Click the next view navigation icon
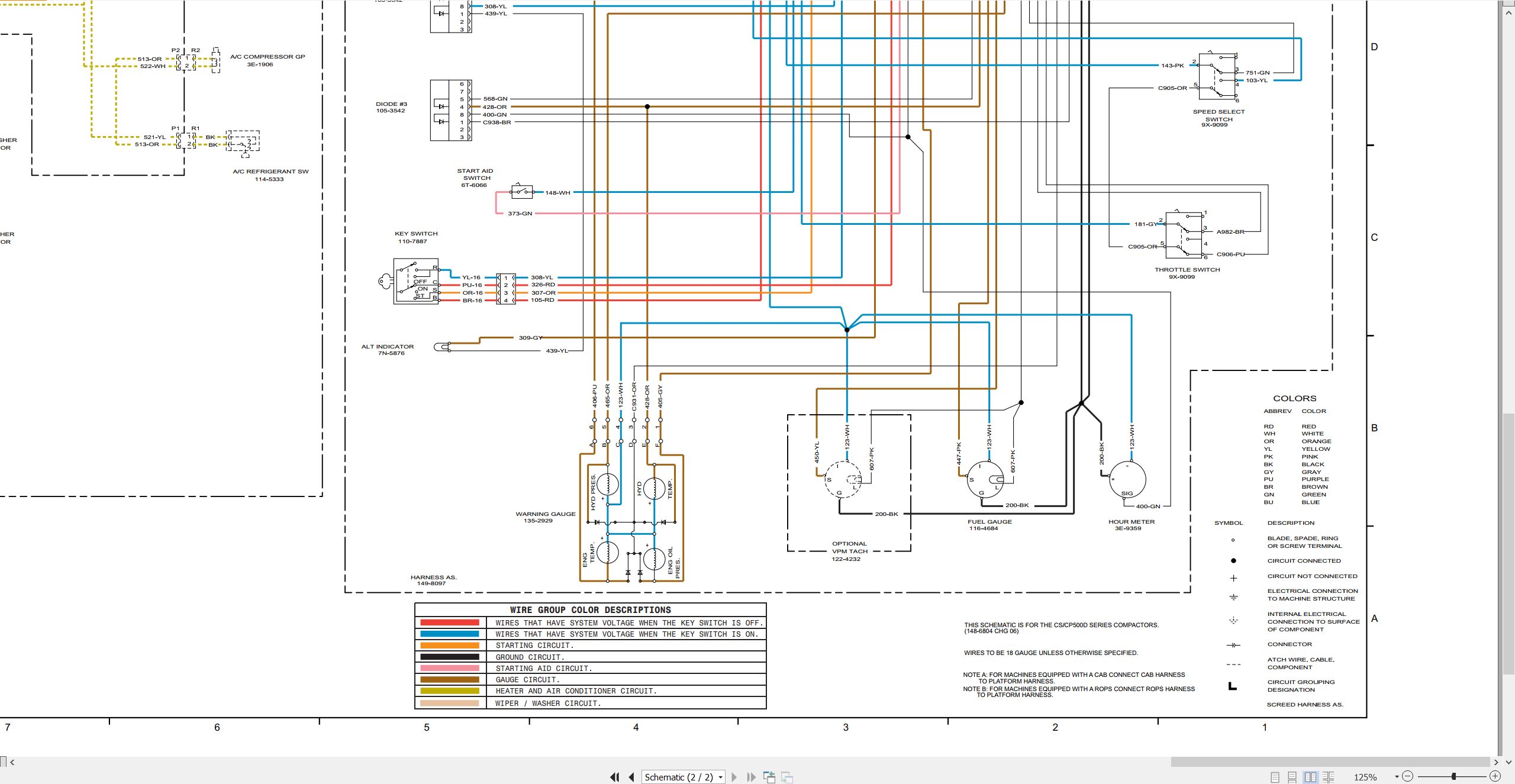The height and width of the screenshot is (784, 1515). (x=787, y=777)
